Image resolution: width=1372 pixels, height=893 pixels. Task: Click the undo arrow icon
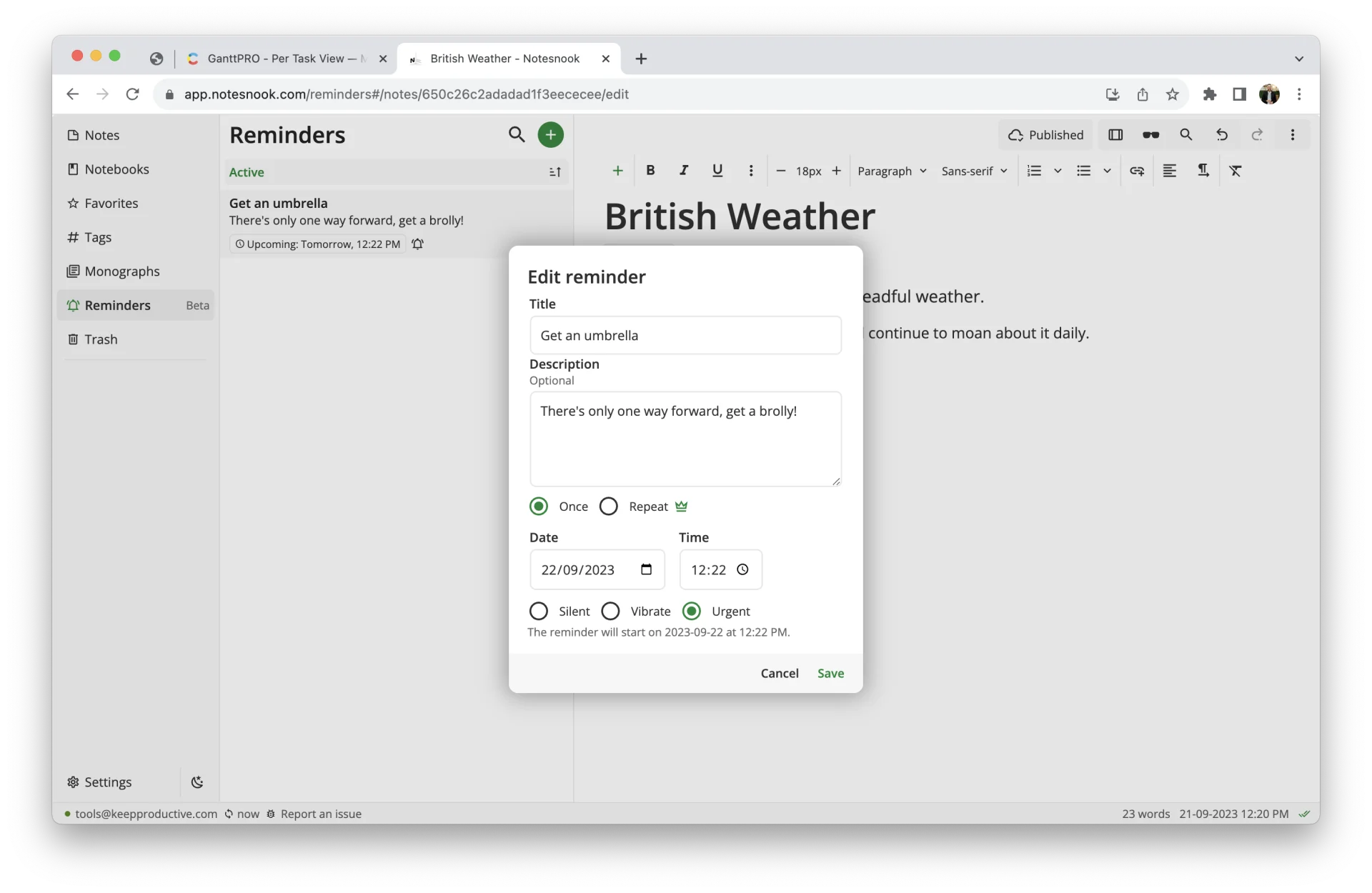(x=1221, y=135)
